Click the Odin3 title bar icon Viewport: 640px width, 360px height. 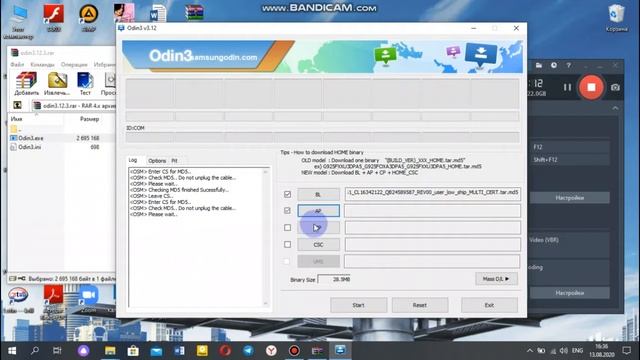click(x=121, y=28)
